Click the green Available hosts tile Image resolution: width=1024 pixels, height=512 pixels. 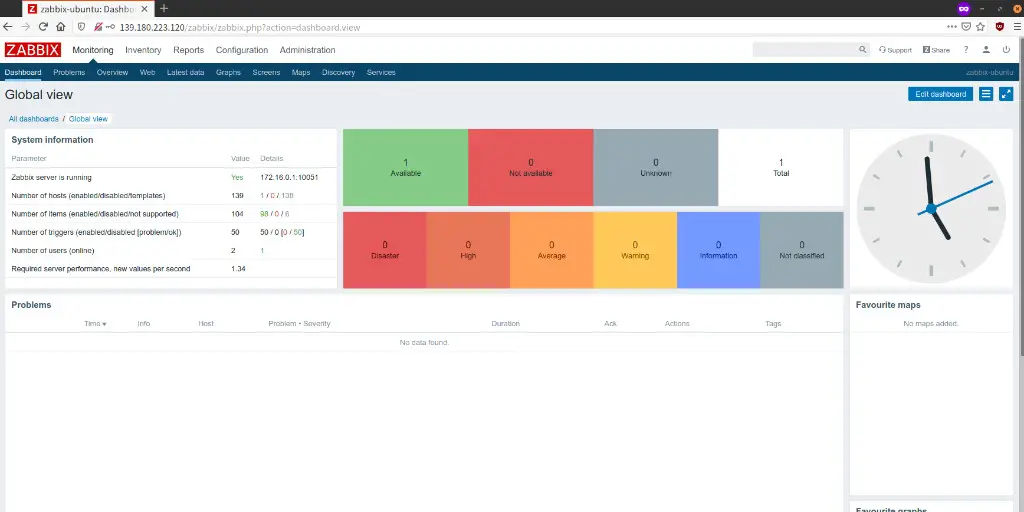(406, 167)
